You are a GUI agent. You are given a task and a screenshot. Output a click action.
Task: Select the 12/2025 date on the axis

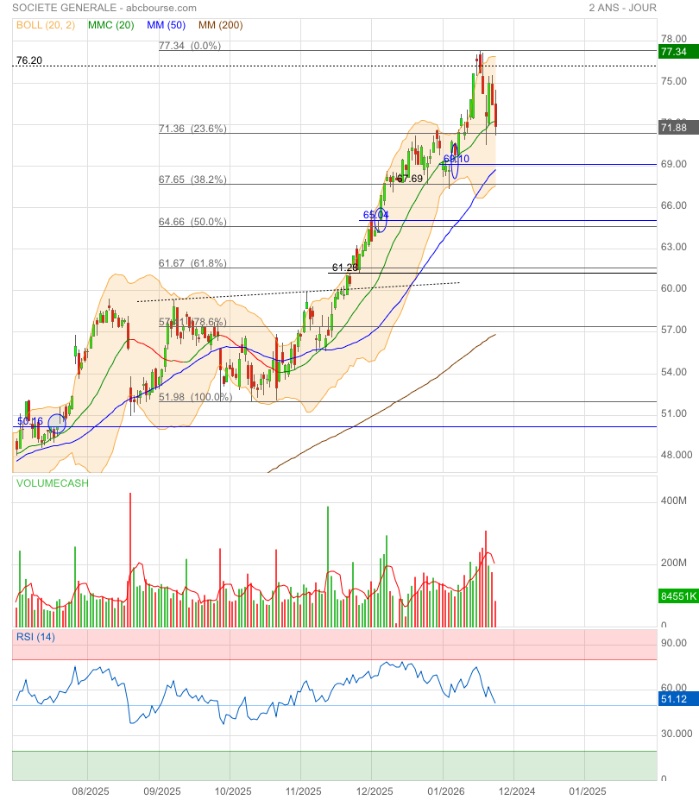pos(372,790)
